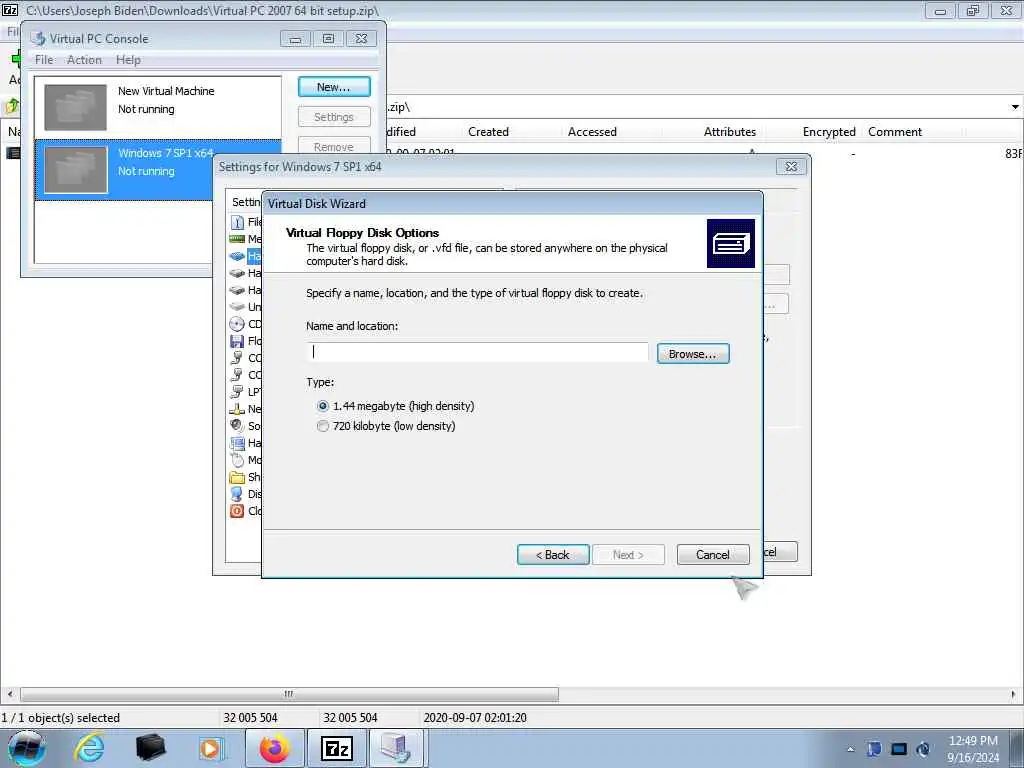Select the CD/DVD Drive setting icon
The height and width of the screenshot is (768, 1024).
(x=238, y=324)
